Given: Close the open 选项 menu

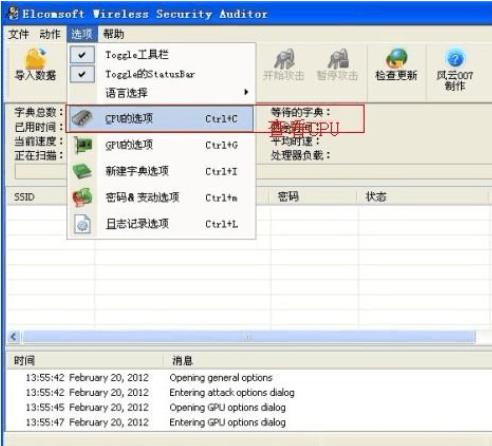Looking at the screenshot, I should [x=82, y=34].
